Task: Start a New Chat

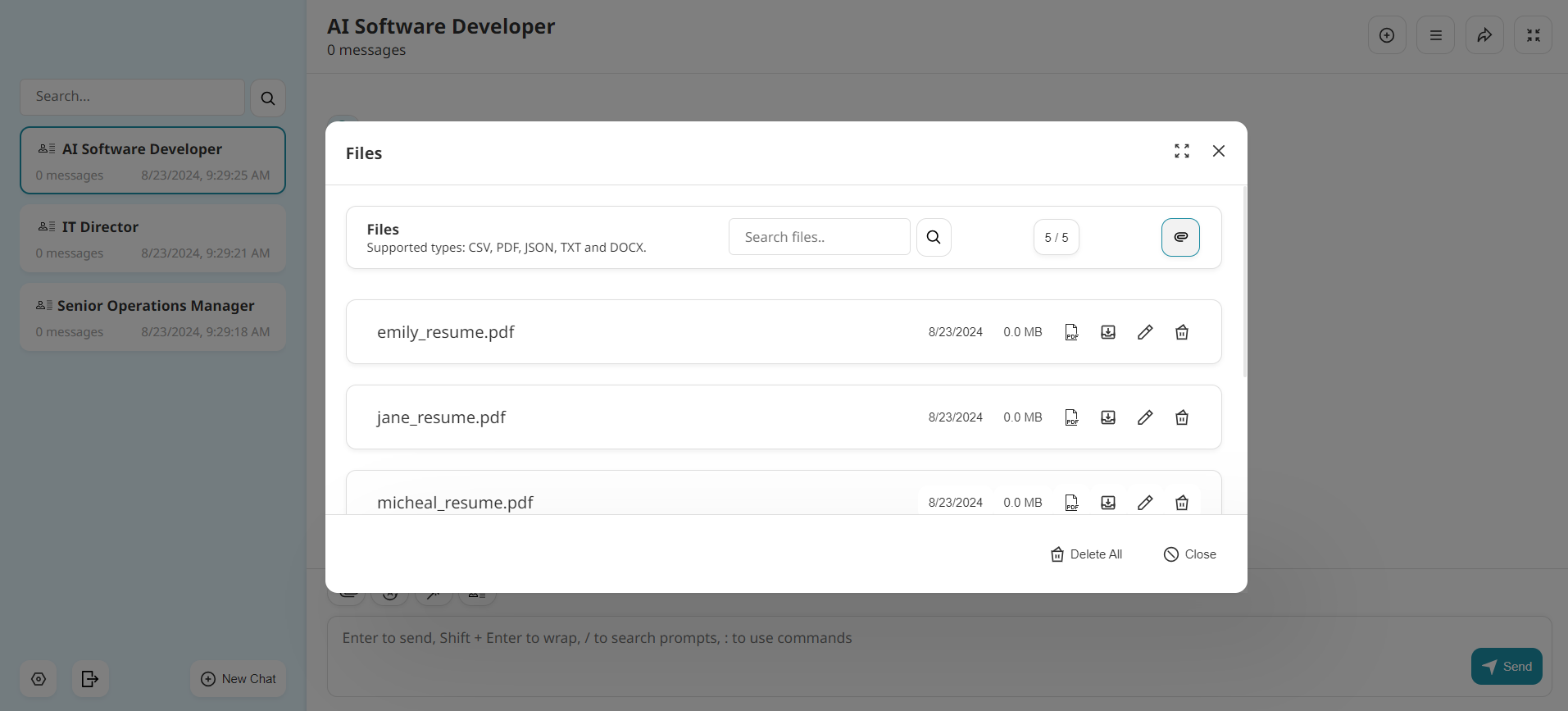Action: point(239,679)
